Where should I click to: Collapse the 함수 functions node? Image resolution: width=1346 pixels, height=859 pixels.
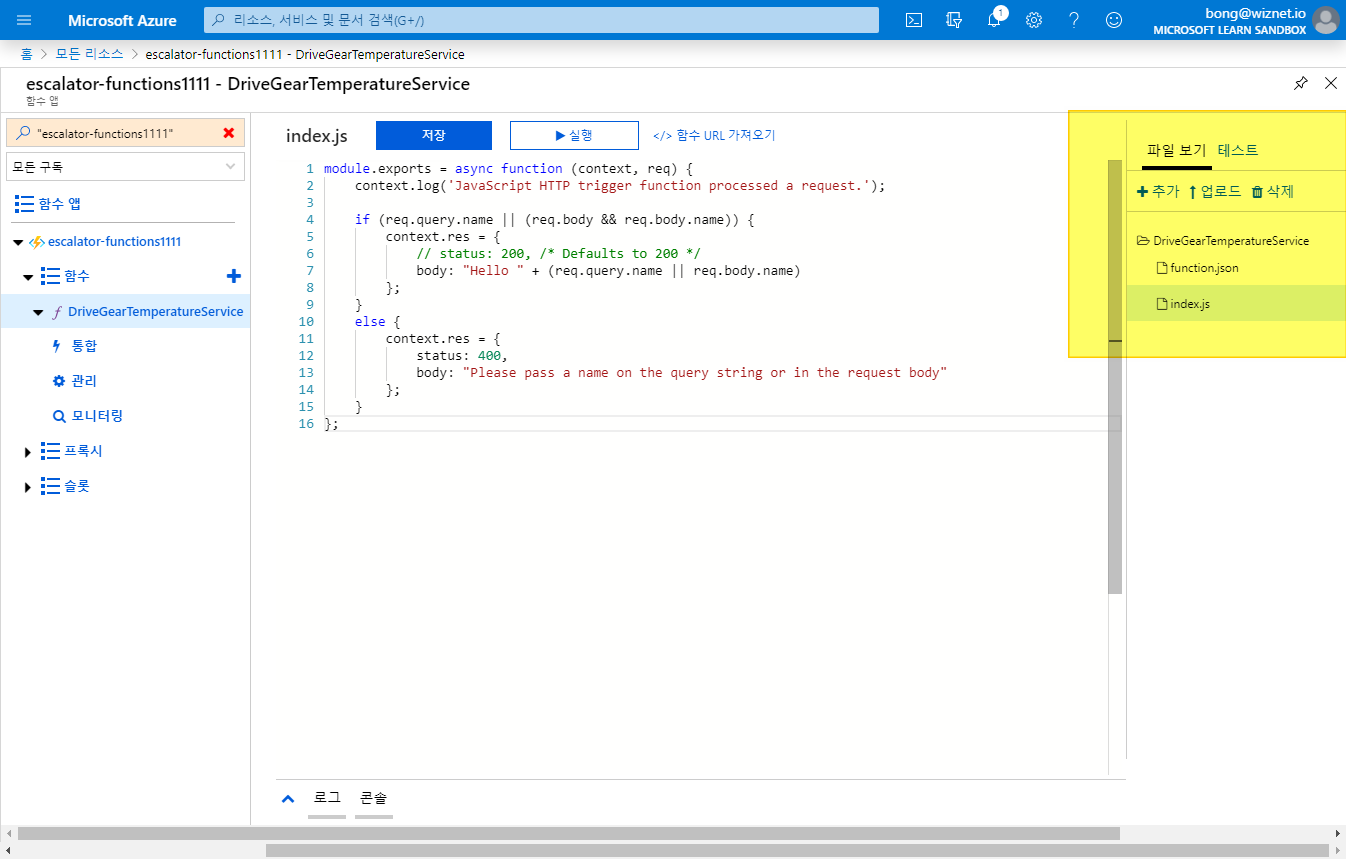point(28,276)
